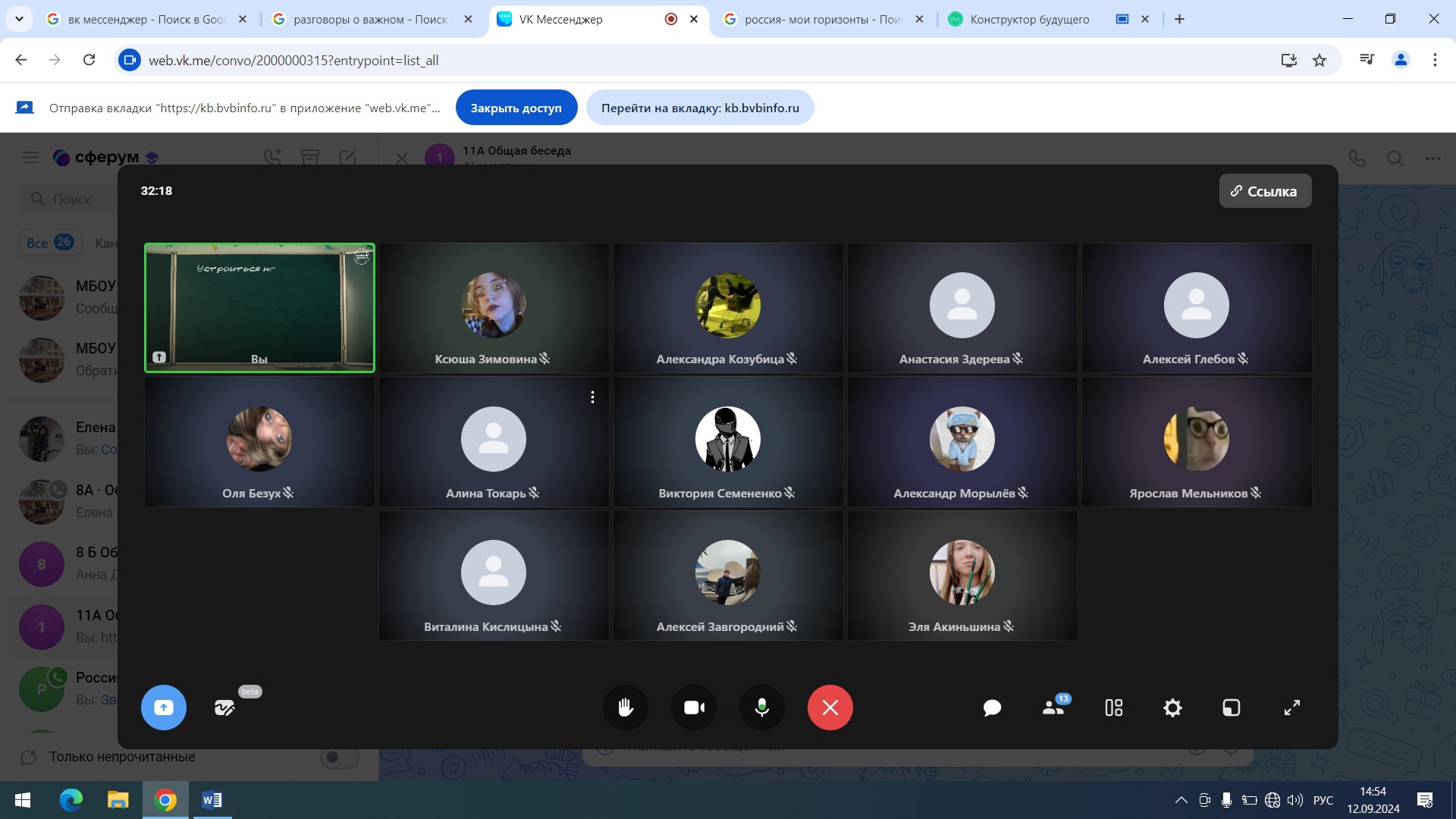Click Эля Акиньшина avatar
This screenshot has width=1456, height=819.
[x=962, y=573]
